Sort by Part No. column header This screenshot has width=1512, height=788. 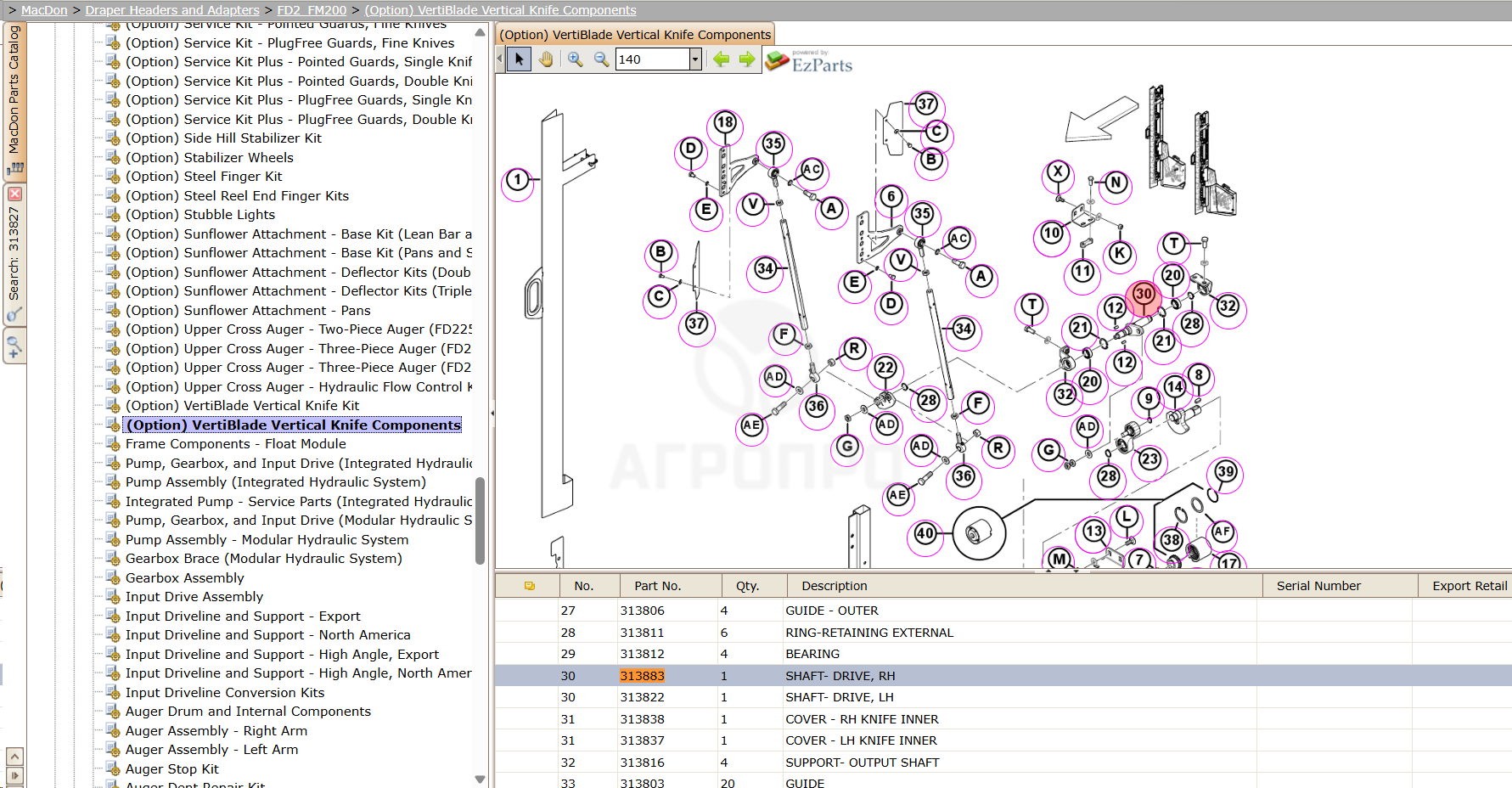670,586
